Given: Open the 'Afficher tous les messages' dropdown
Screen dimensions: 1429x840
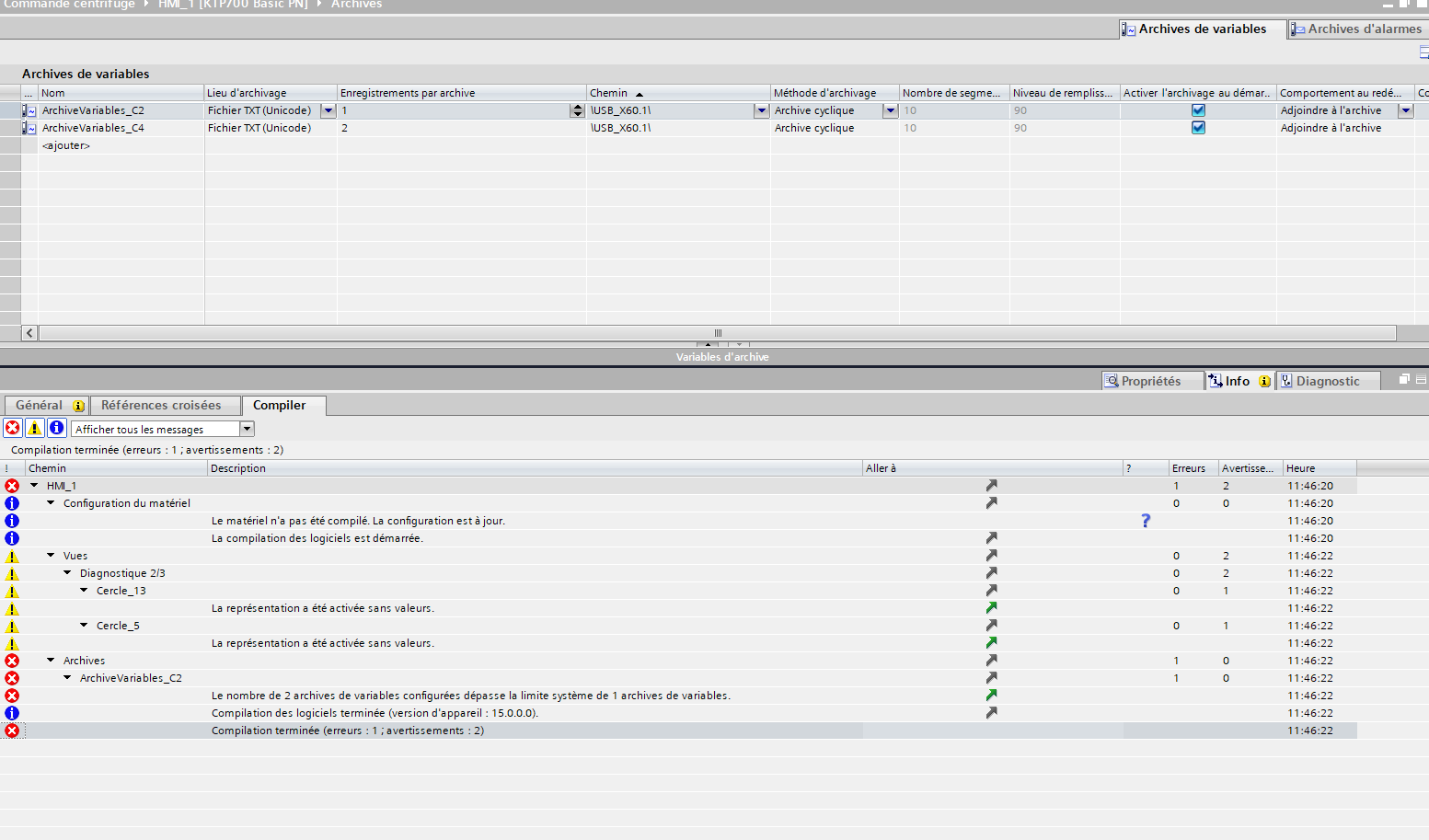Looking at the screenshot, I should pyautogui.click(x=247, y=429).
